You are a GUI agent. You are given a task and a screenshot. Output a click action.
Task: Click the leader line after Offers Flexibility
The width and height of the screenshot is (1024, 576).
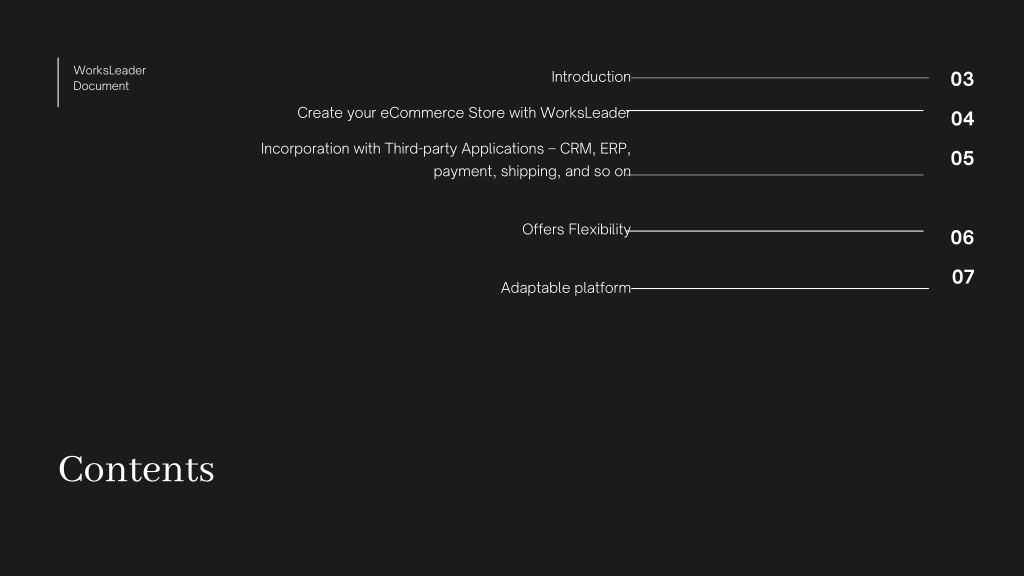point(777,231)
